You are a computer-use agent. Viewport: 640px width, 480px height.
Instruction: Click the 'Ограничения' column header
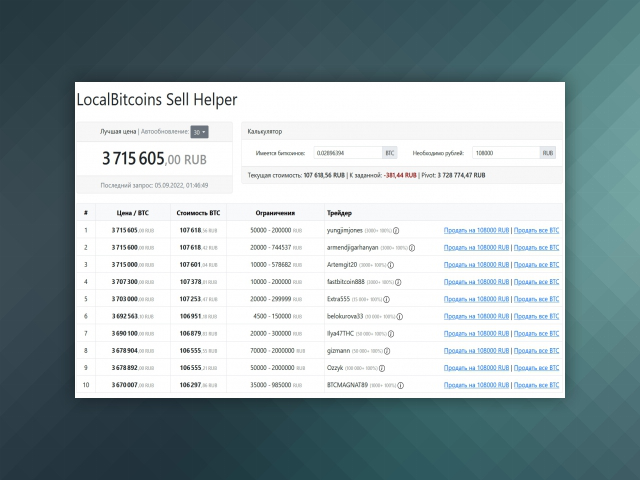click(275, 213)
